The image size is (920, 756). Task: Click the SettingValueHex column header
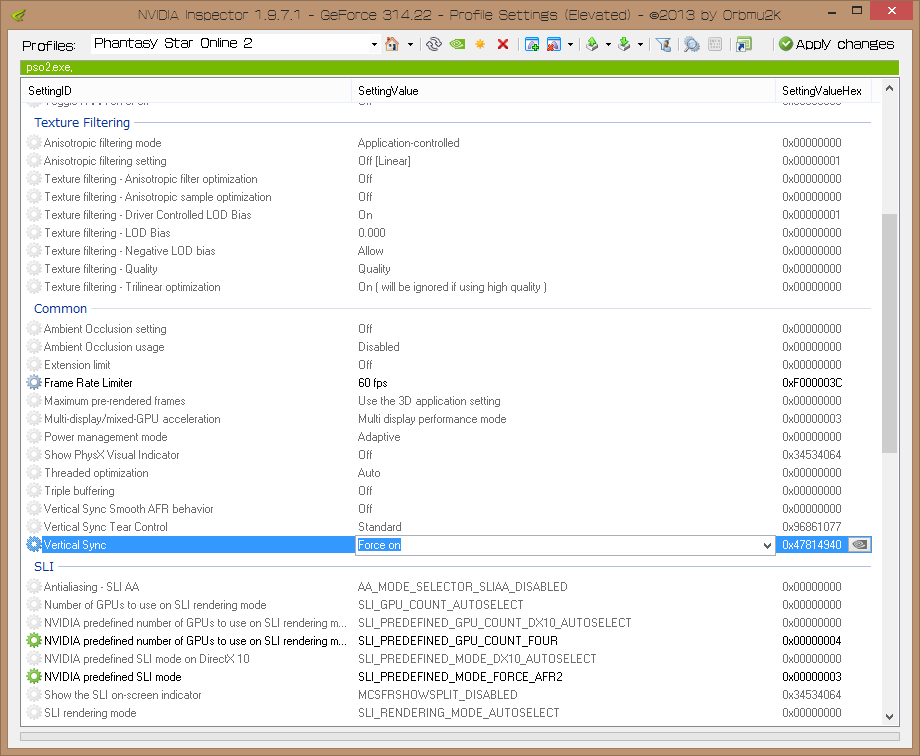click(823, 91)
